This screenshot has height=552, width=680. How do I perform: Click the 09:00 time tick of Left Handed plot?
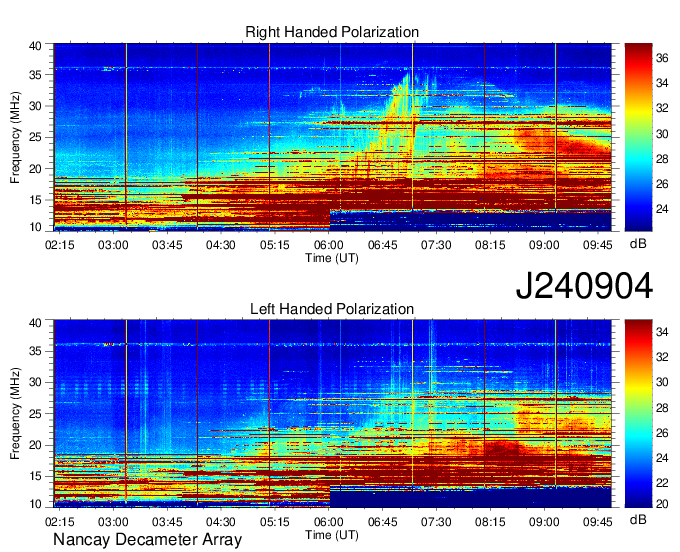click(x=544, y=522)
